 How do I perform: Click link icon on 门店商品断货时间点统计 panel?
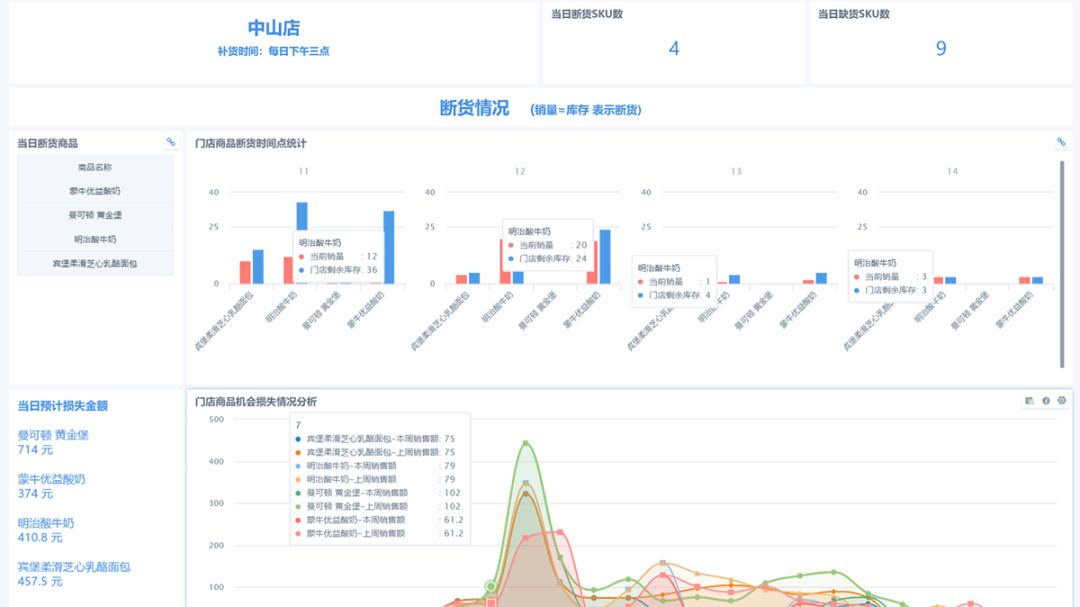tap(1061, 142)
